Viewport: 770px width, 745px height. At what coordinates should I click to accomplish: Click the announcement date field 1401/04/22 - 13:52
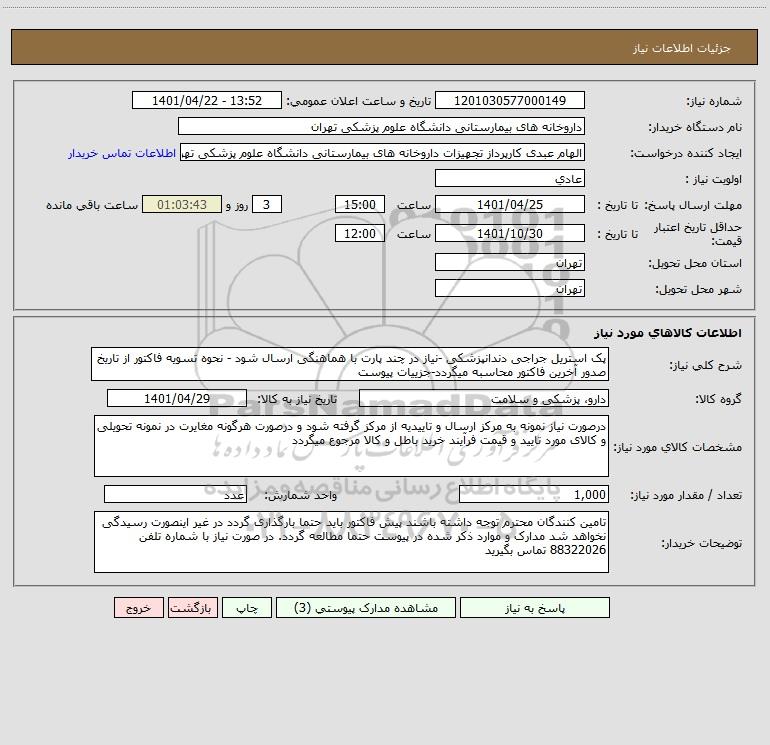(207, 100)
